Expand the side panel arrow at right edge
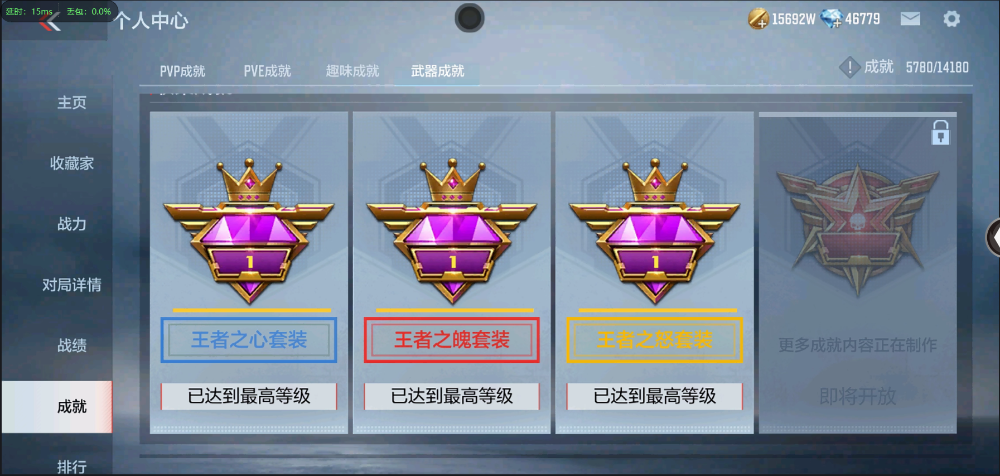Viewport: 1000px width, 476px height. click(x=994, y=237)
